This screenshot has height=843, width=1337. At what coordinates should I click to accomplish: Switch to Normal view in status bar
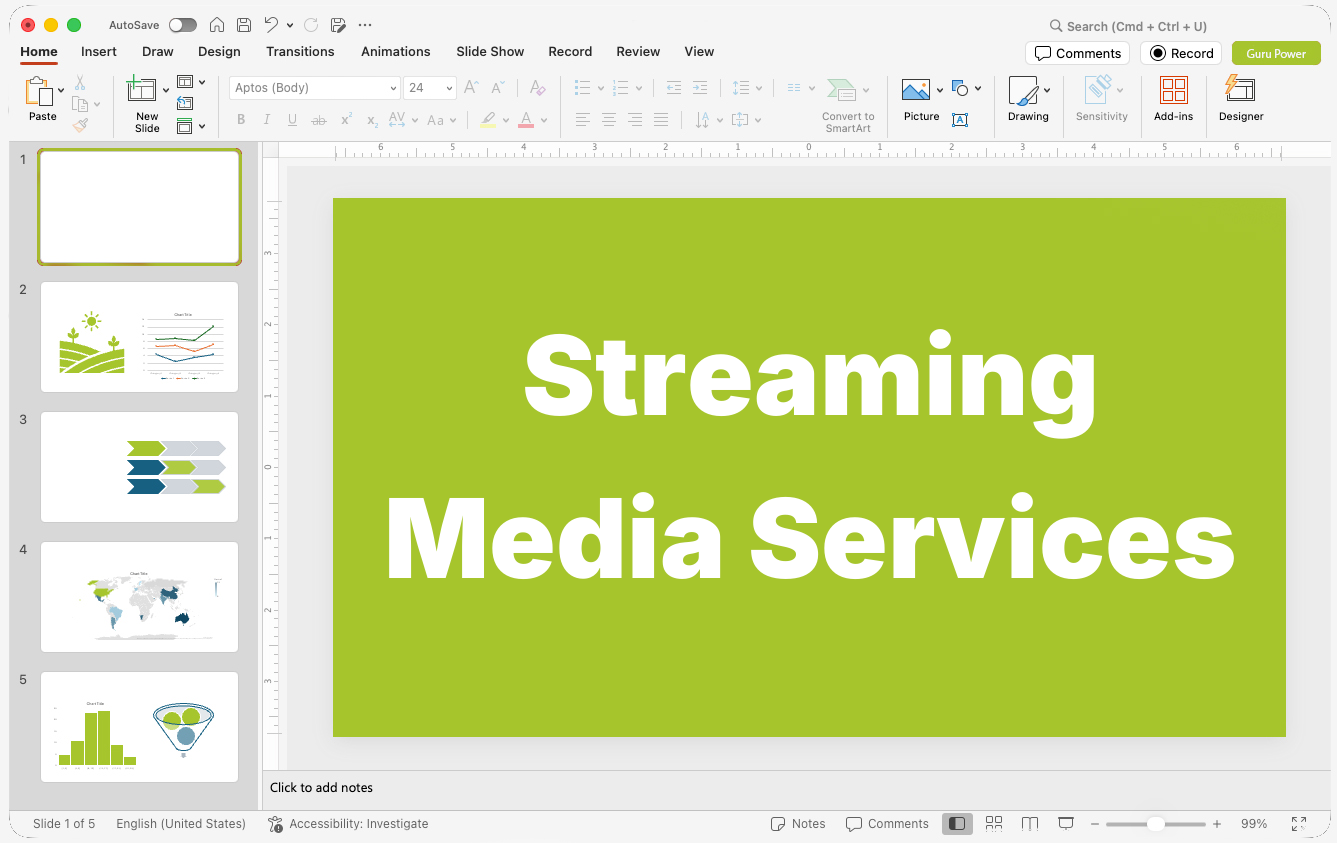click(x=957, y=823)
